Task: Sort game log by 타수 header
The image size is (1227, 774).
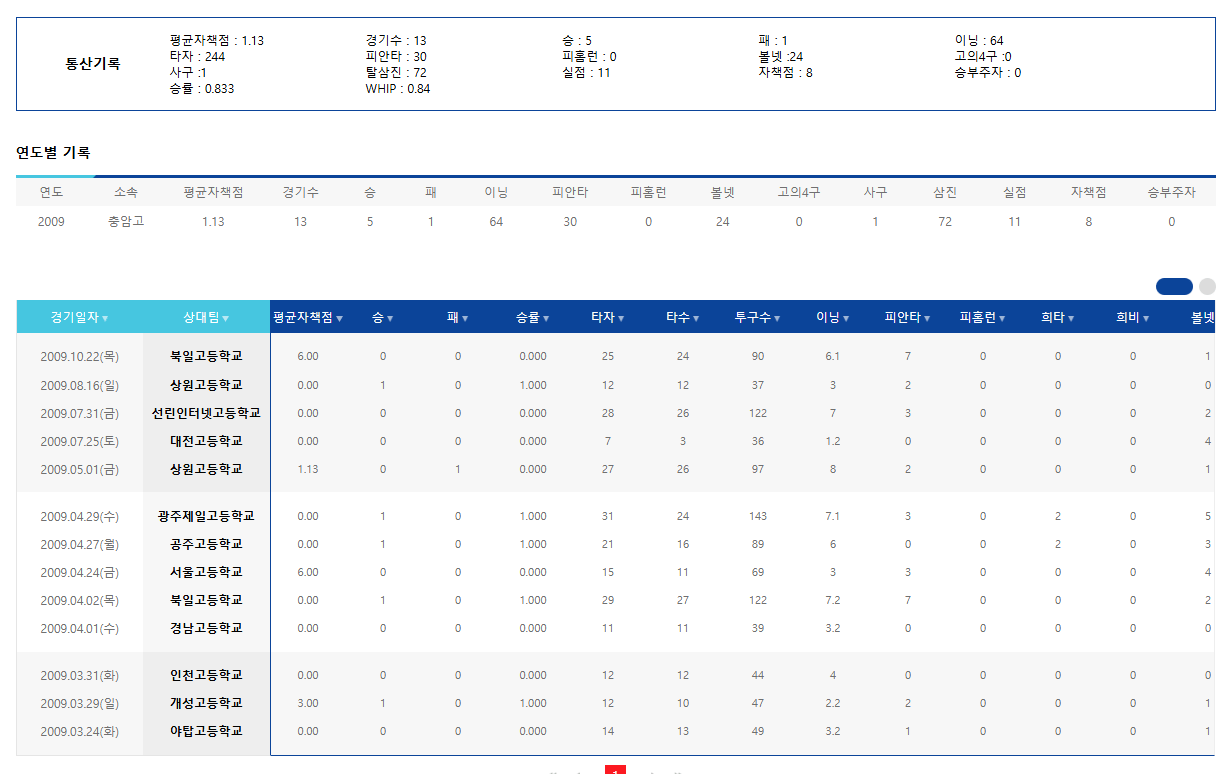Action: click(x=683, y=317)
